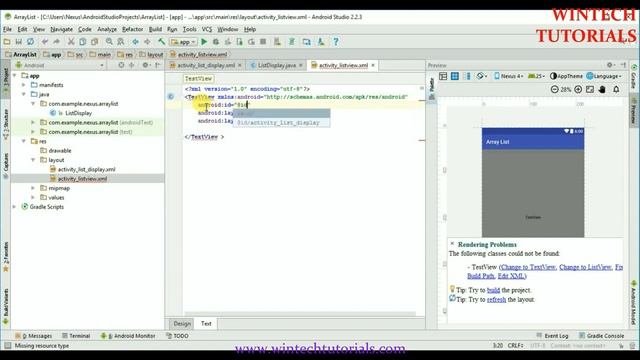Click the Help question mark icon

336,42
